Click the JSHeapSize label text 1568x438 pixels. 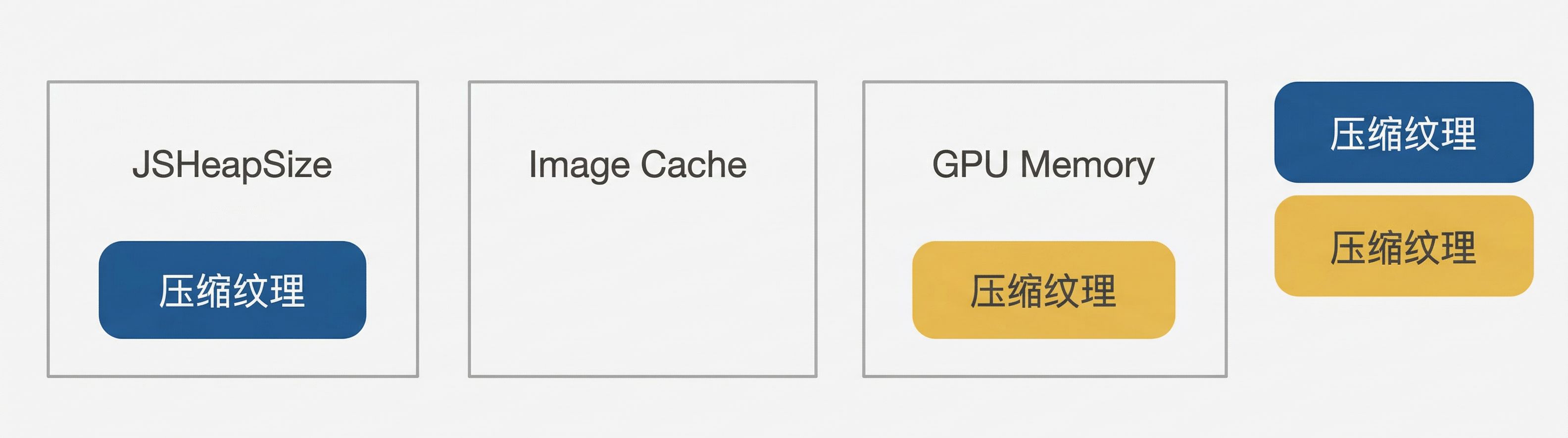[x=232, y=165]
